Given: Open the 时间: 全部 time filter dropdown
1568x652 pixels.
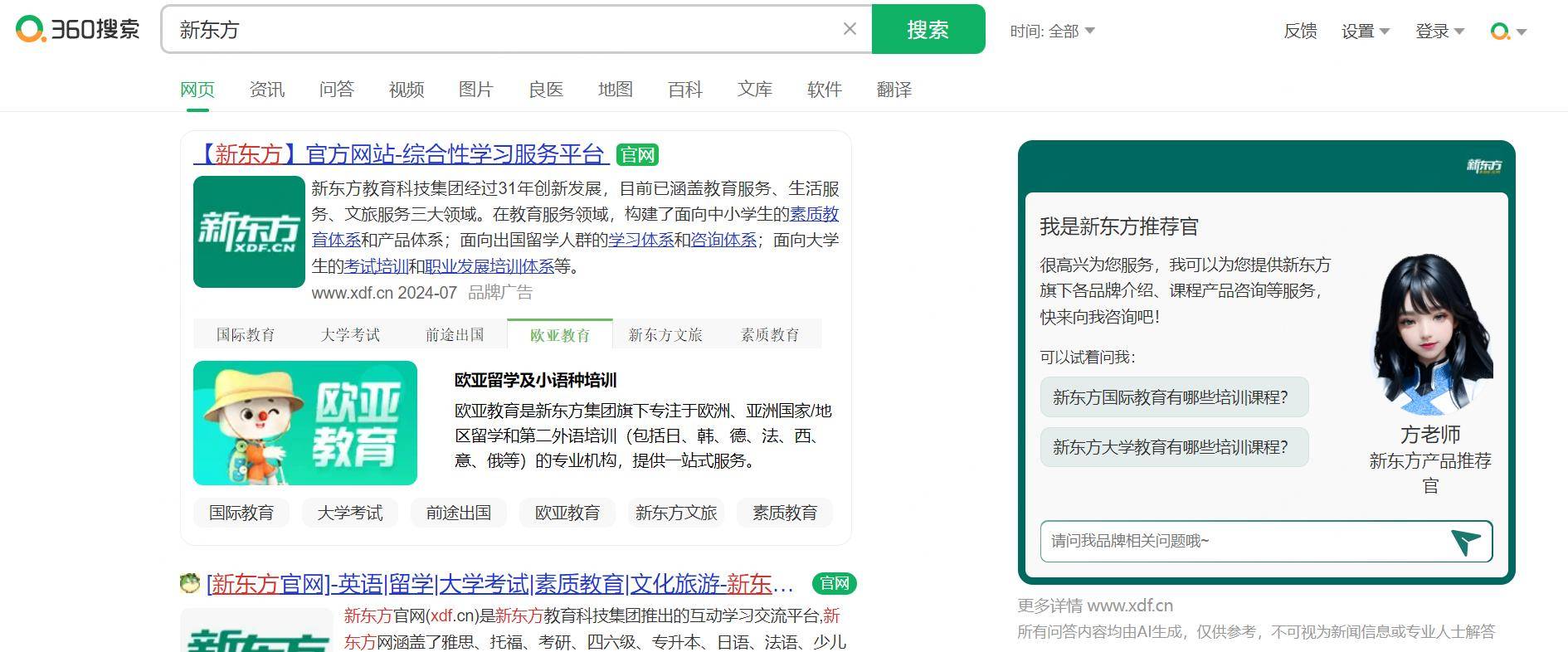Looking at the screenshot, I should (x=1052, y=32).
